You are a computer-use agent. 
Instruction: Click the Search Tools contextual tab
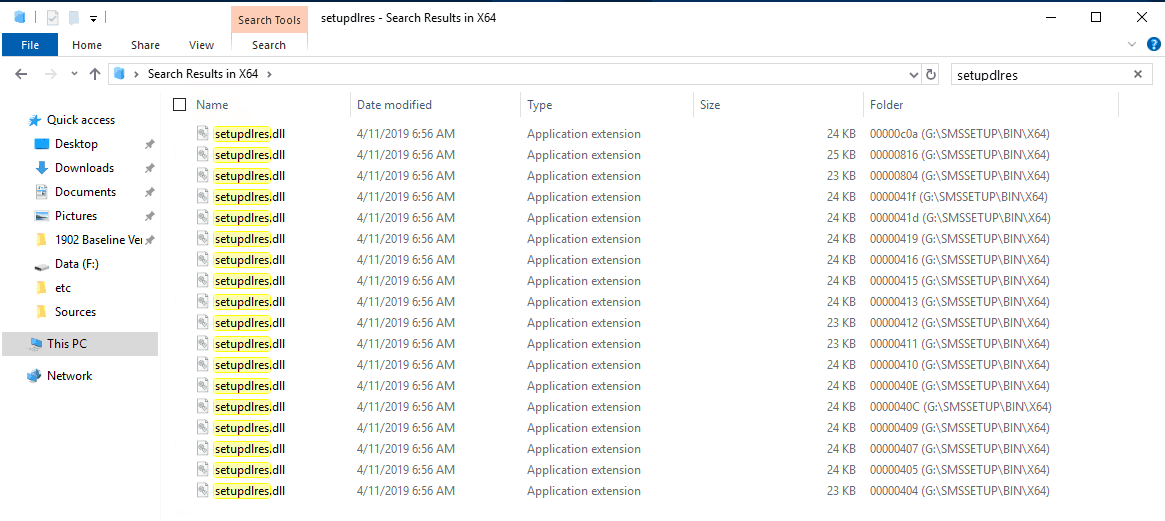[269, 20]
